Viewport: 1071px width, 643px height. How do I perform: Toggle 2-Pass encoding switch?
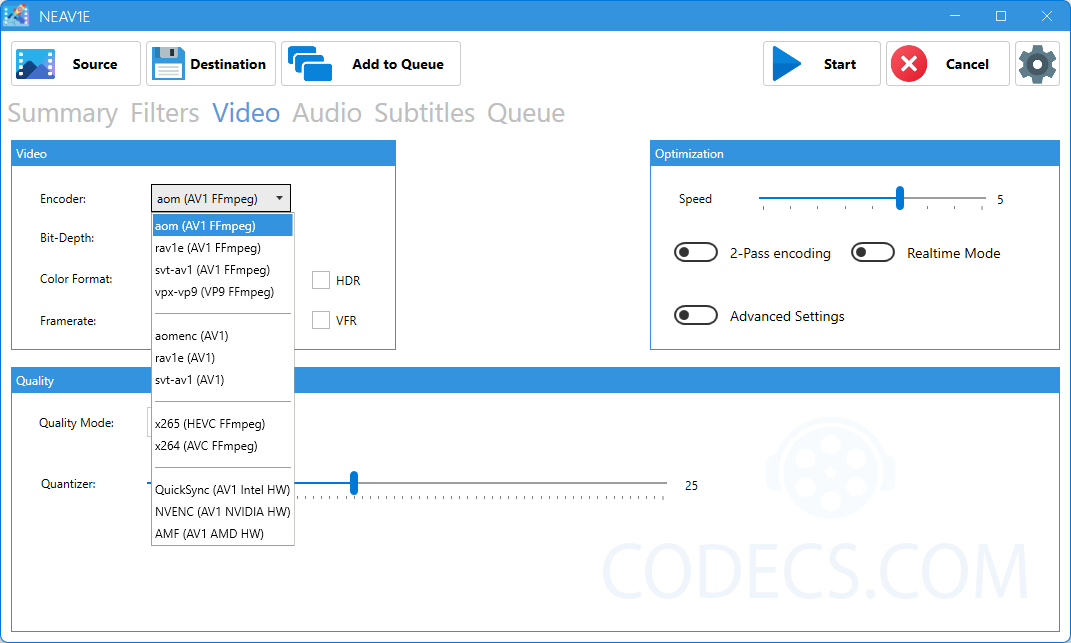pos(695,253)
